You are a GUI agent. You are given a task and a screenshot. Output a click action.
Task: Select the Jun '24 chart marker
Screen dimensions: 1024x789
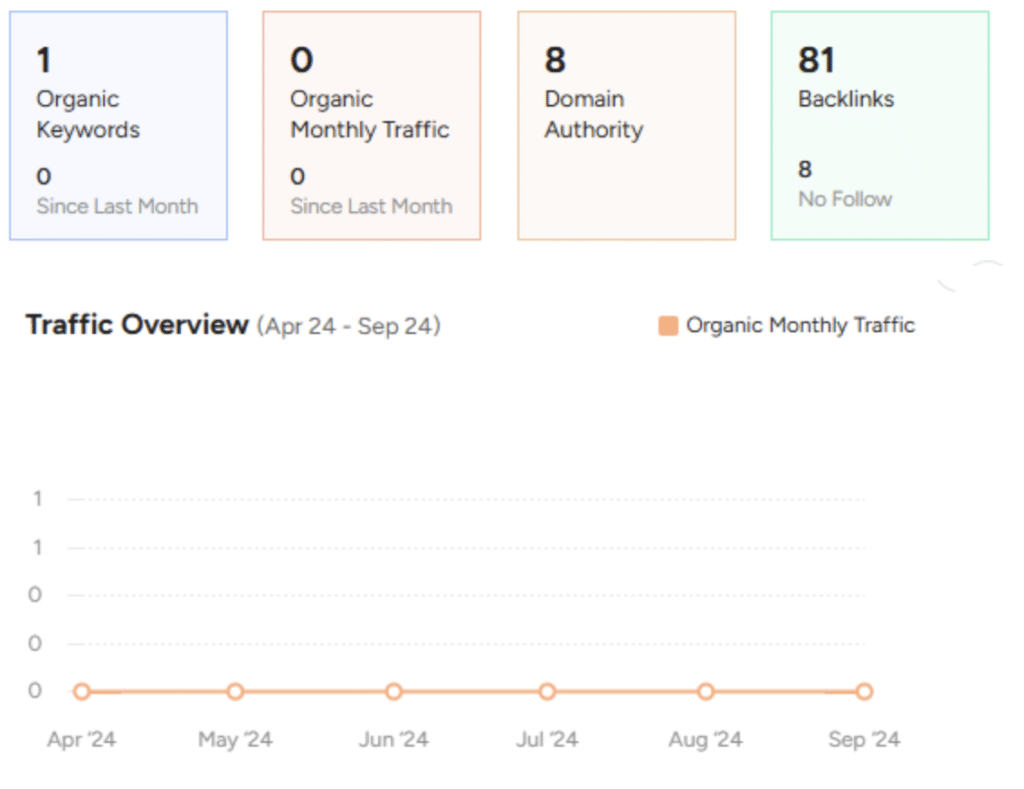(394, 691)
